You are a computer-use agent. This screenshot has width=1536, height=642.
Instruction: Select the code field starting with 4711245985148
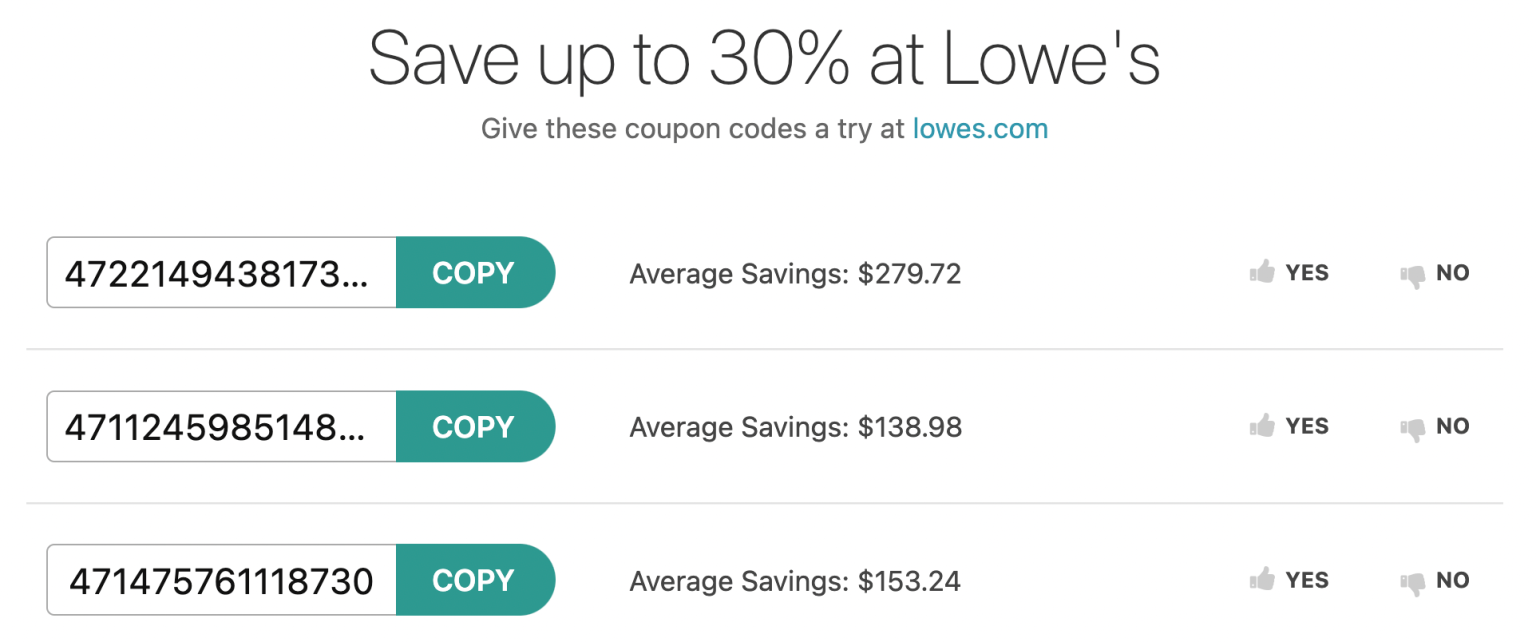pos(222,427)
